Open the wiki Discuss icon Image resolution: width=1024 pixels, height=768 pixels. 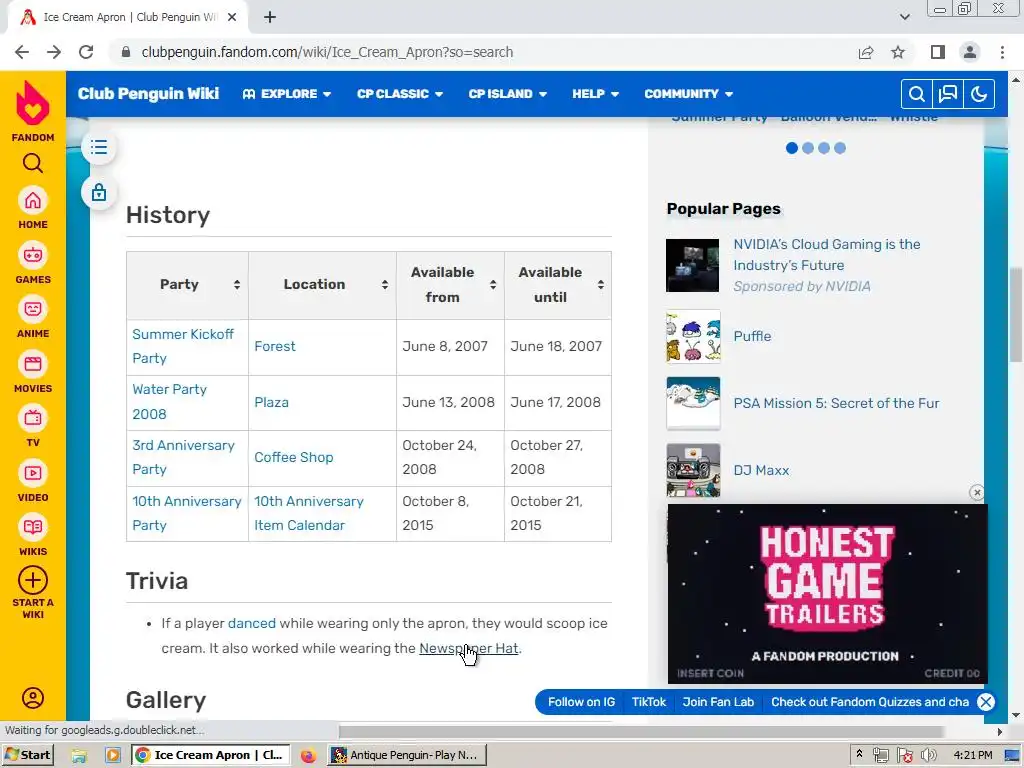coord(948,94)
